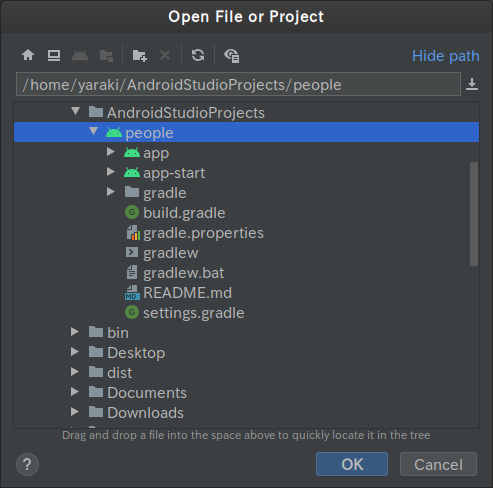The image size is (493, 488).
Task: Open help with the question mark button
Action: point(27,464)
